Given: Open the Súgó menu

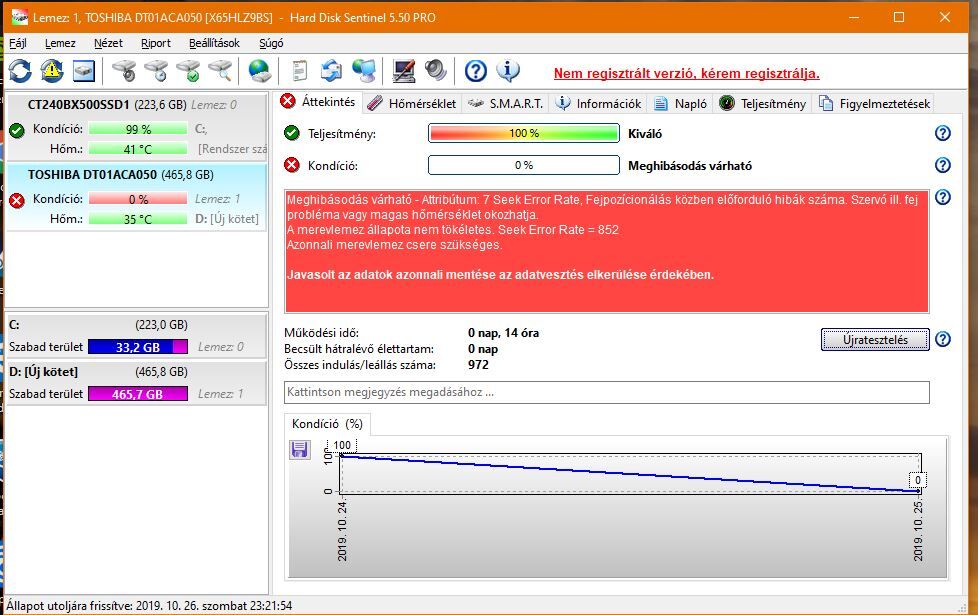Looking at the screenshot, I should tap(271, 43).
